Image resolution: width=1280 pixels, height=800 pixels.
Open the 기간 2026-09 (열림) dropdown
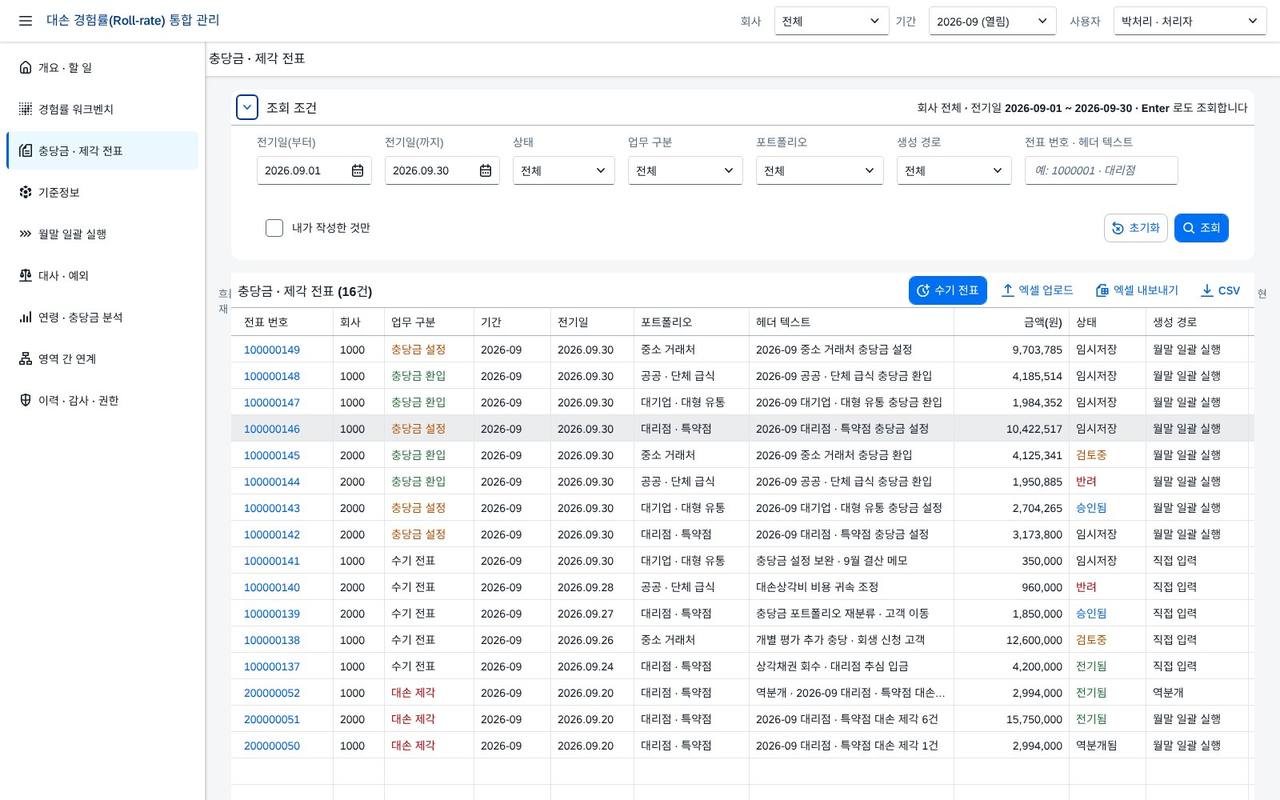click(992, 21)
